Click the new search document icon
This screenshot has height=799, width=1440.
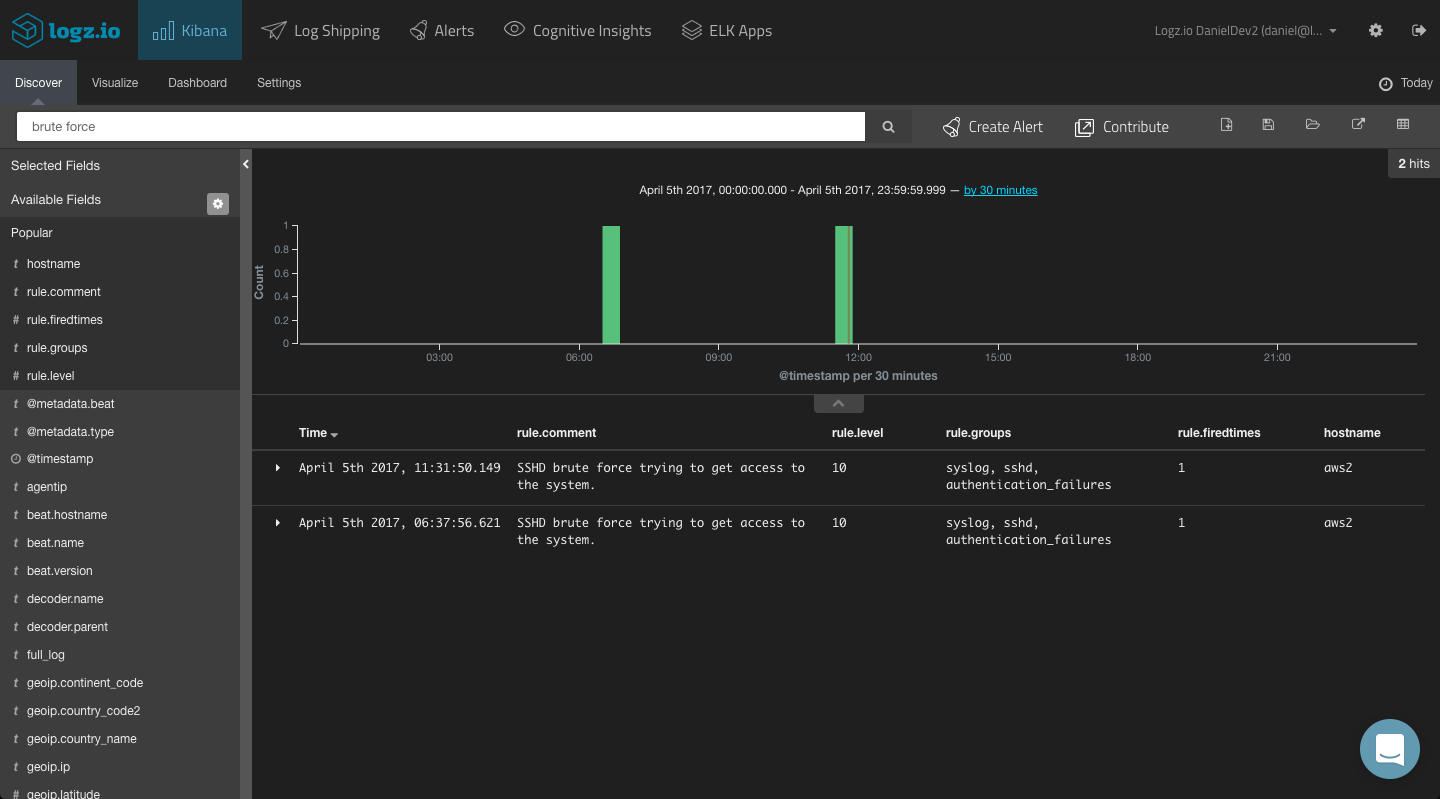[x=1227, y=125]
